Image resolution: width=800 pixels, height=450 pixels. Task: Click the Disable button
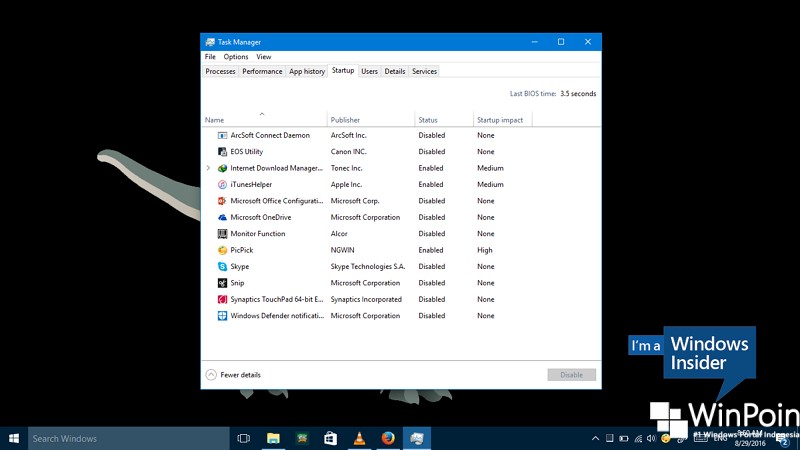click(x=571, y=374)
